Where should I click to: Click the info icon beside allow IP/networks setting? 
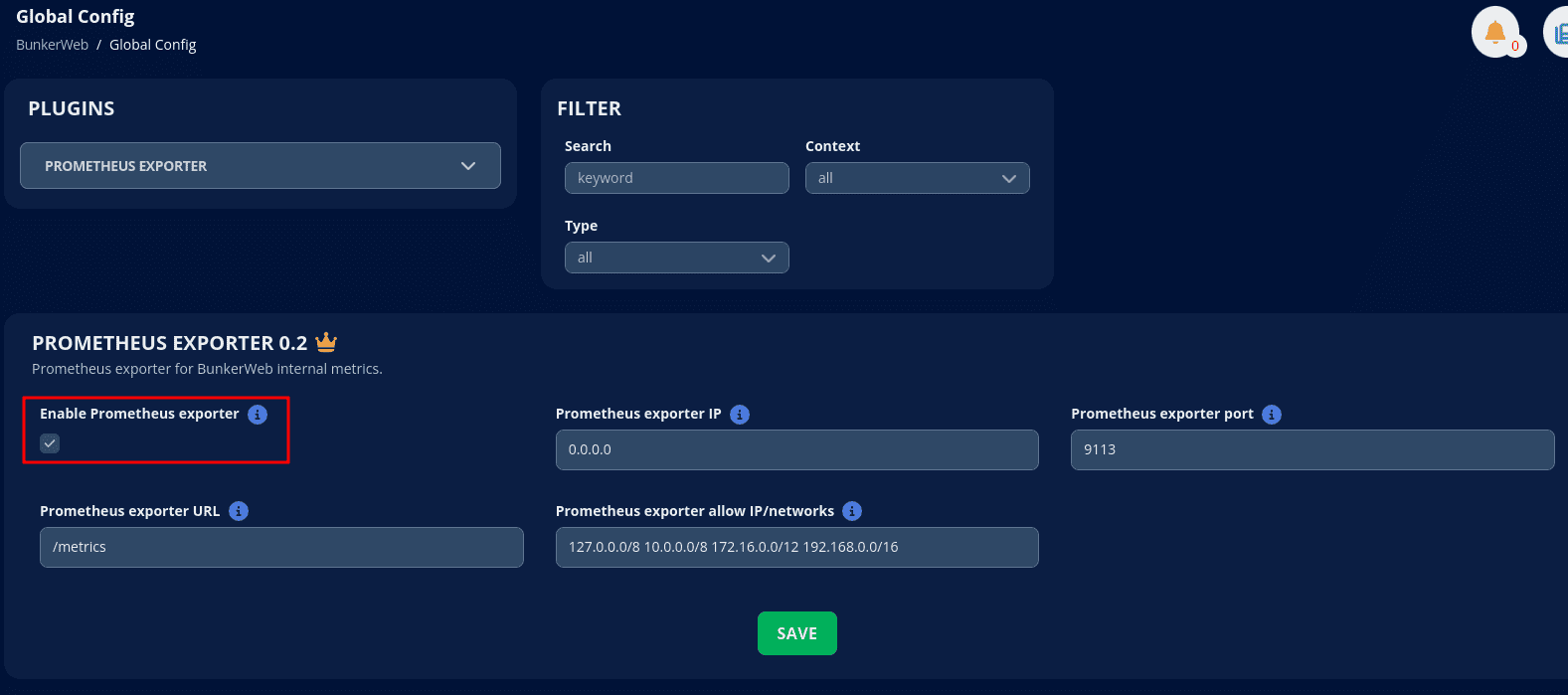click(x=851, y=511)
